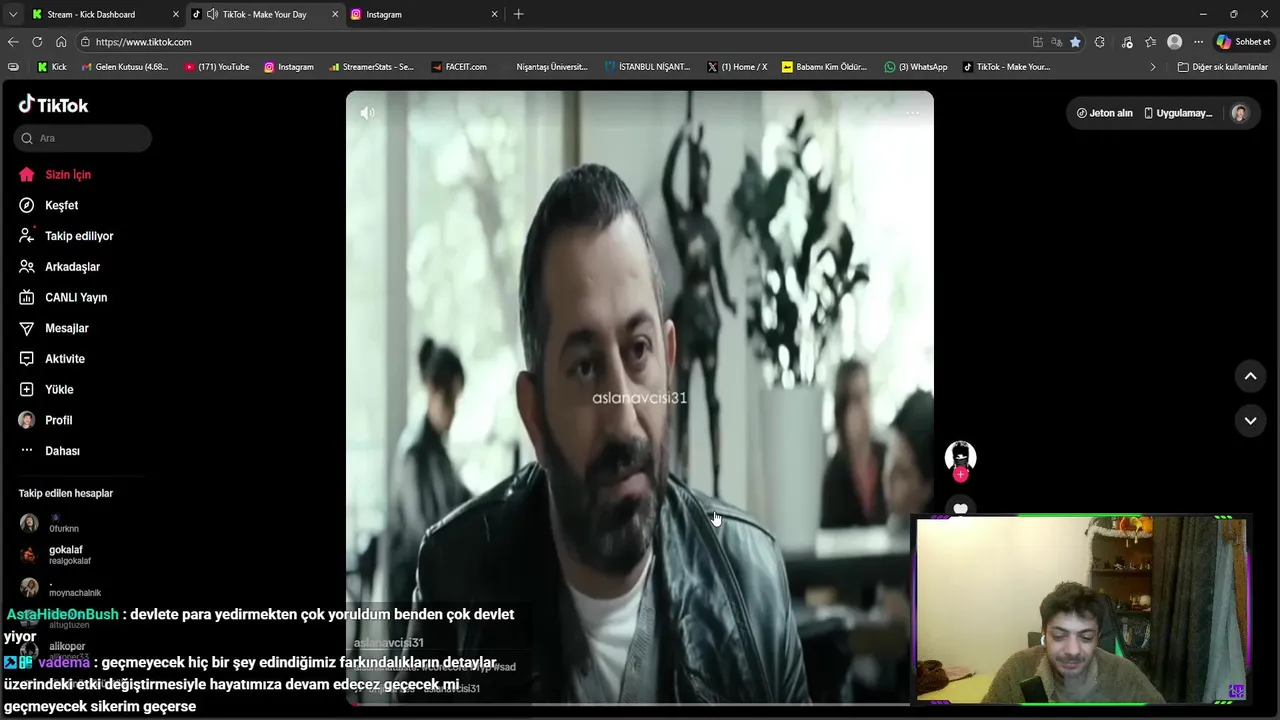Open Gelen Kutusu Gmail bookmark

tap(124, 67)
